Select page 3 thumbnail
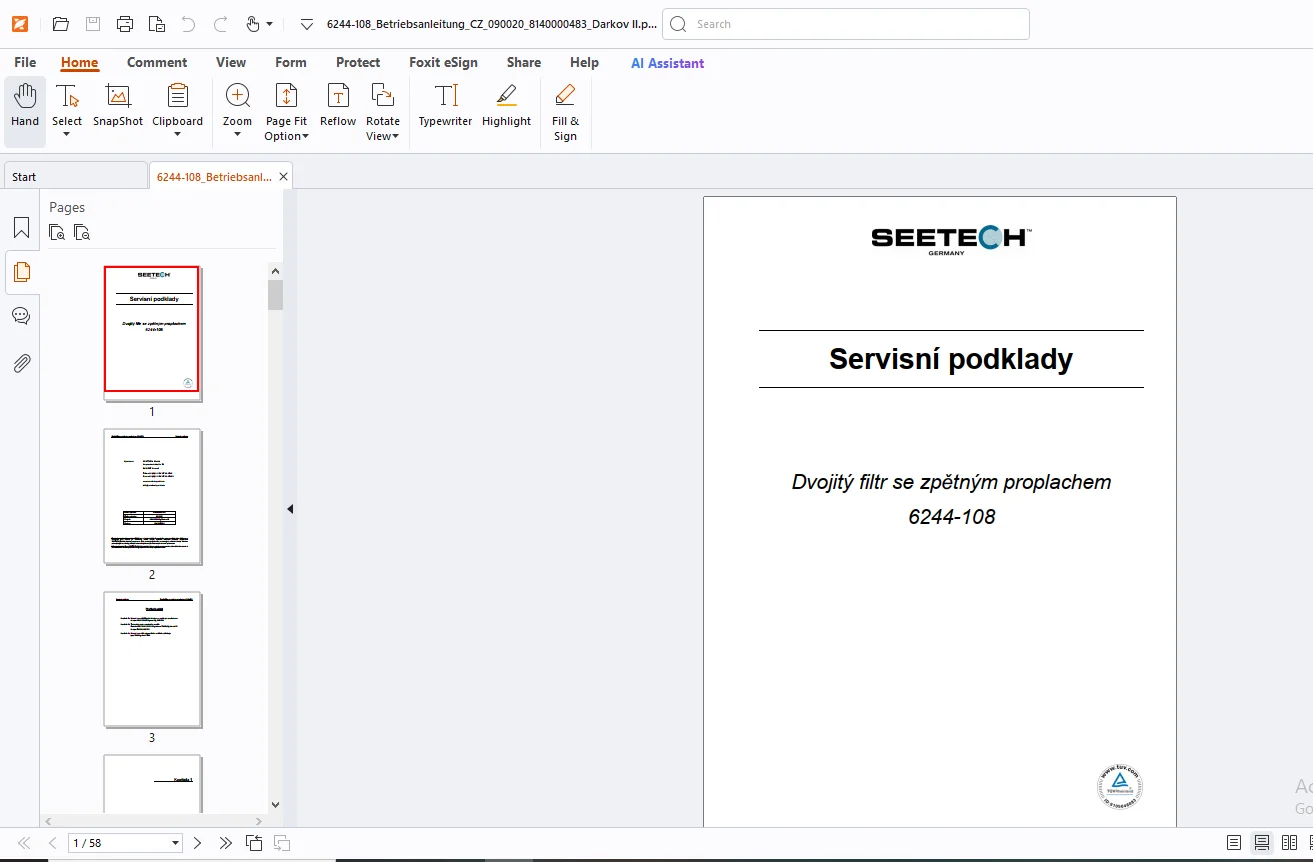The height and width of the screenshot is (862, 1313). coord(152,659)
